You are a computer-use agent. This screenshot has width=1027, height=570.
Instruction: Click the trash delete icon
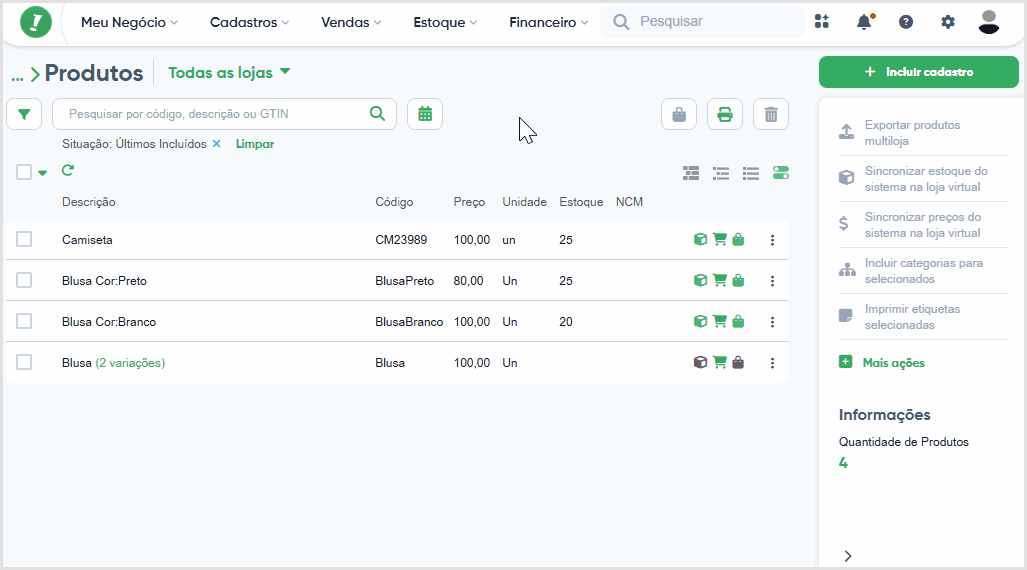770,114
